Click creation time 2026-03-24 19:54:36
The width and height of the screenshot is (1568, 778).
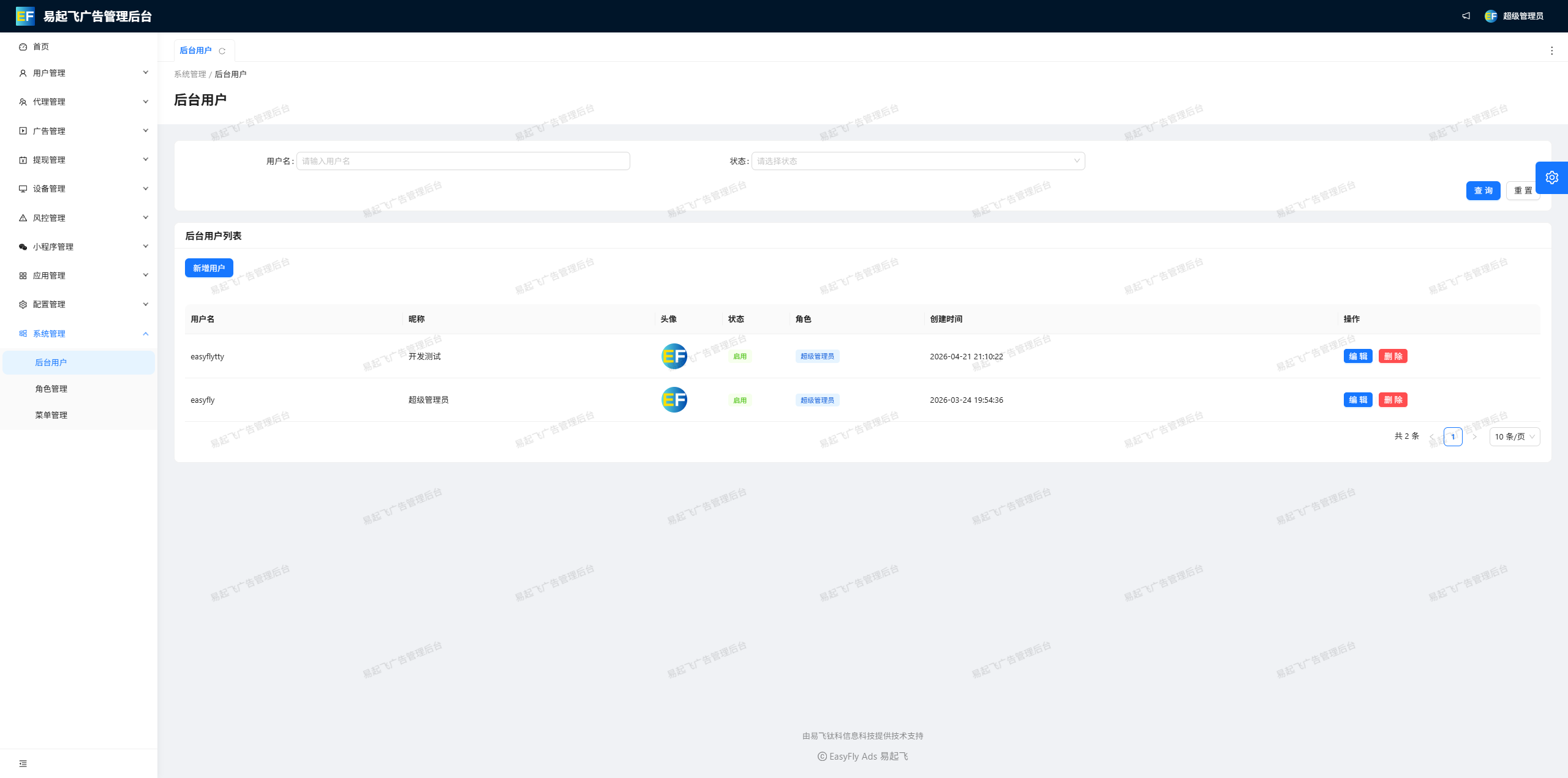[967, 400]
